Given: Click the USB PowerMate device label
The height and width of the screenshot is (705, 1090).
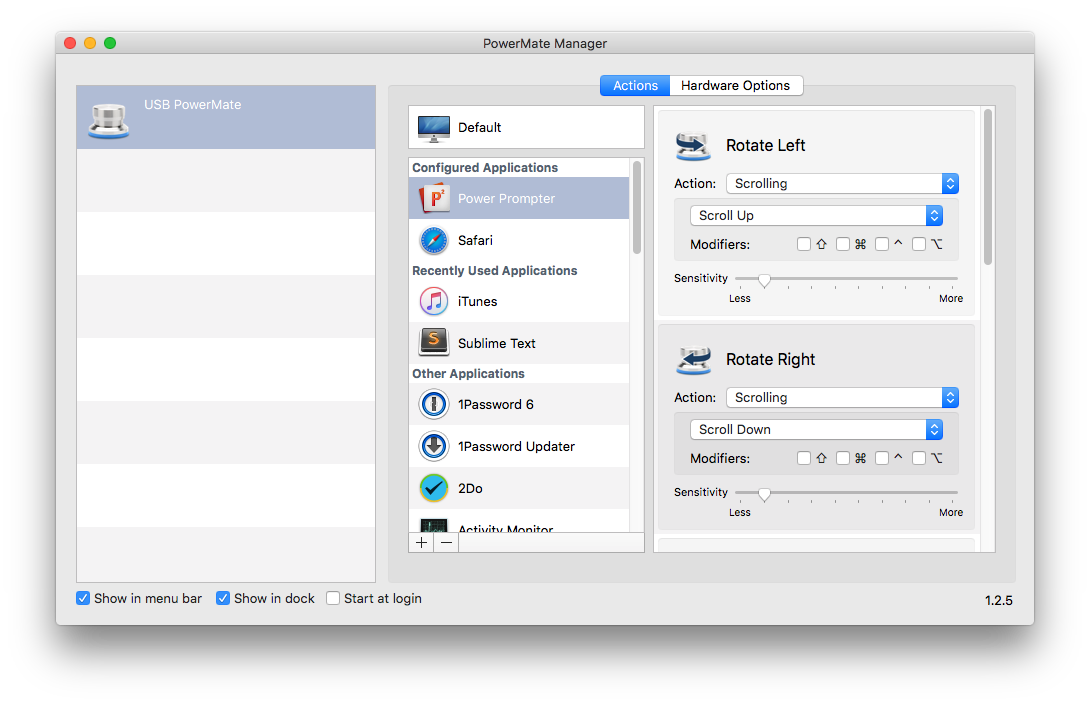Looking at the screenshot, I should pos(193,105).
